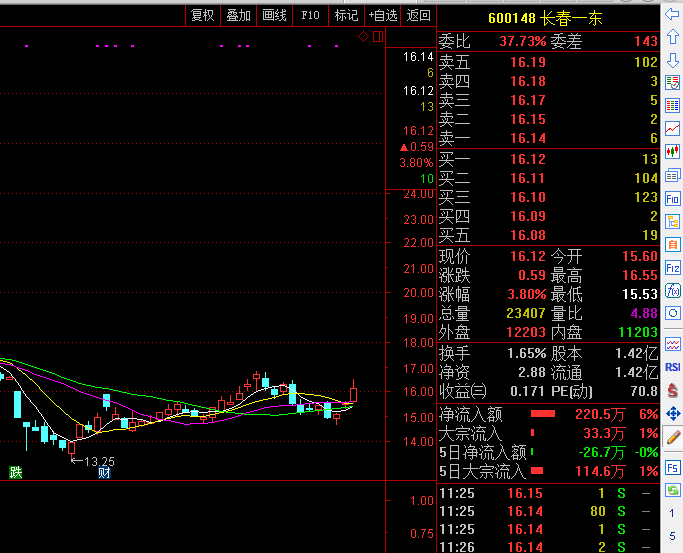Click the 5日大宗流入 value 114.6万
Image resolution: width=683 pixels, height=553 pixels.
tap(600, 472)
